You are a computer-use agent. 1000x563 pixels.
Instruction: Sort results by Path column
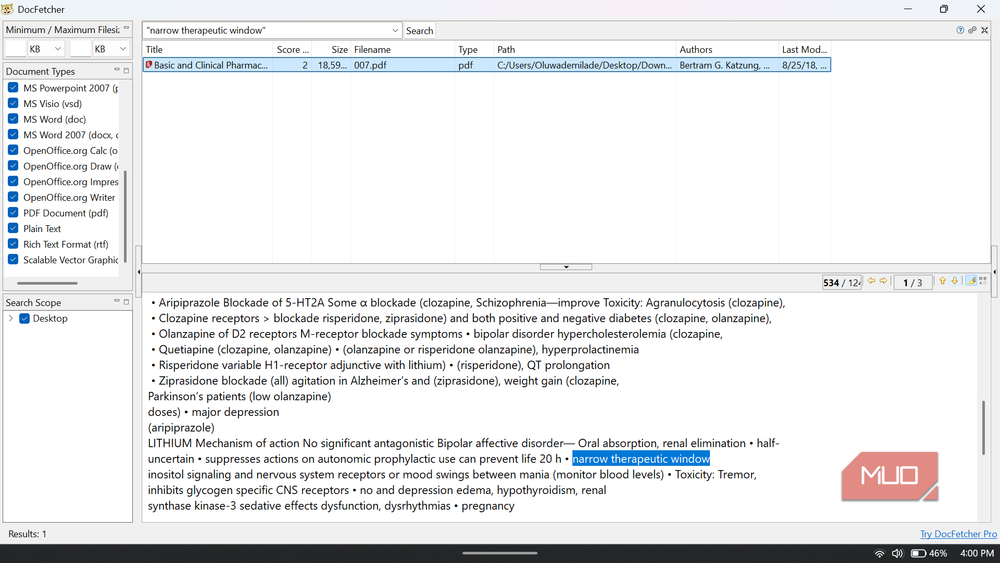(x=585, y=49)
